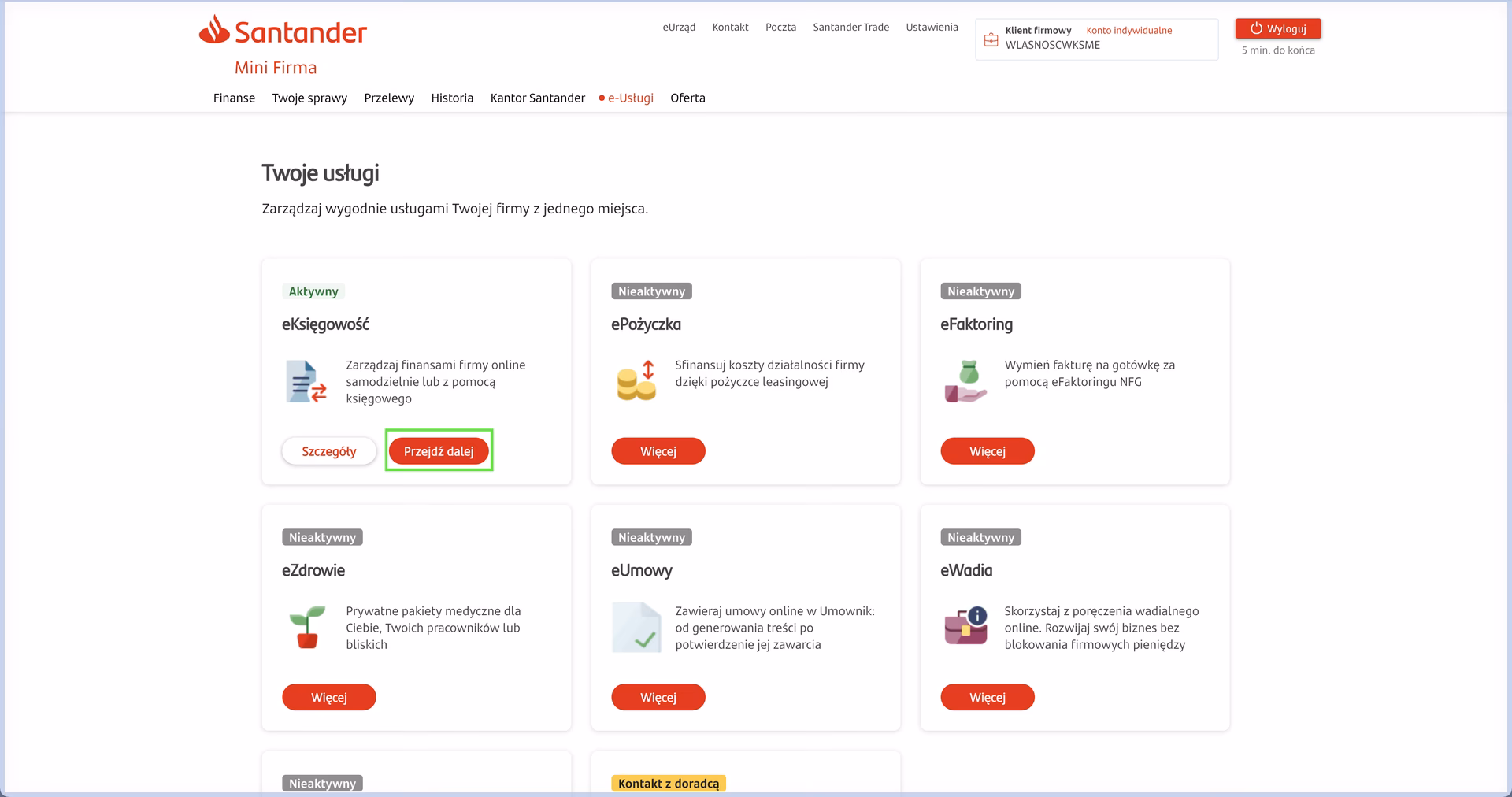
Task: Open Szczegóły for eKsięgowość
Action: click(x=328, y=452)
